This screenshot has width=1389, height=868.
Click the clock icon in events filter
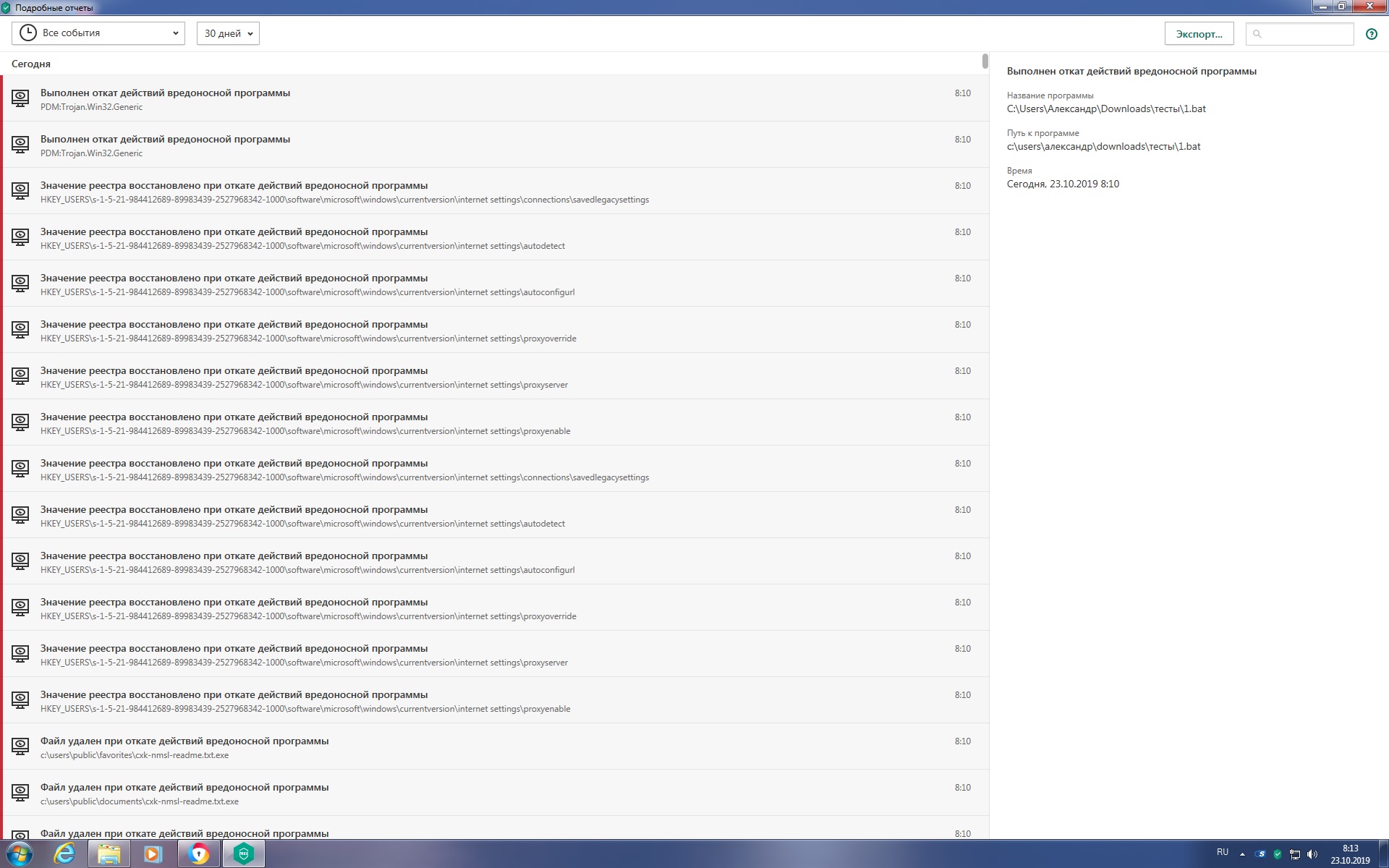(x=27, y=33)
